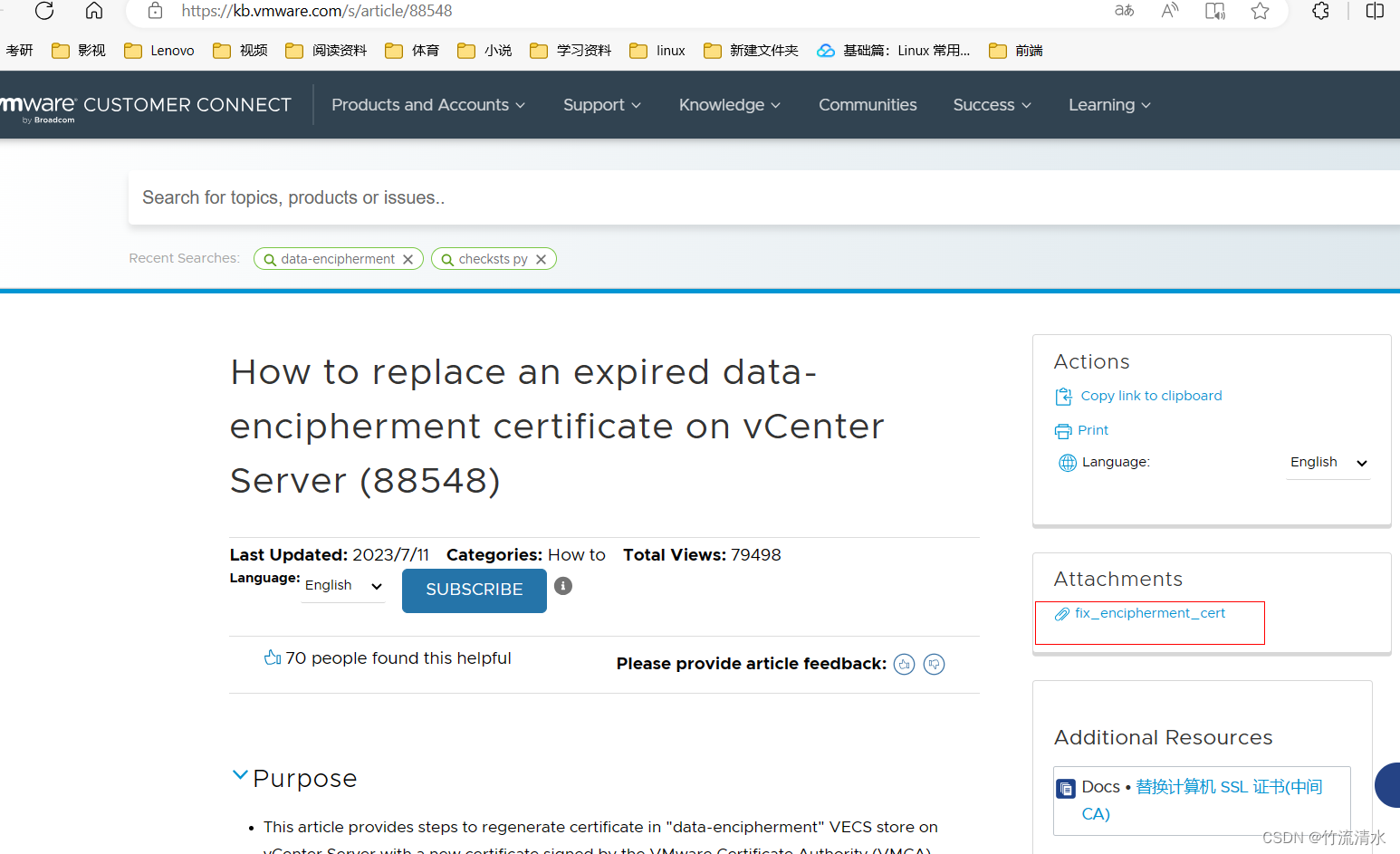The image size is (1400, 854).
Task: Open the 阅读资料 bookmark folder
Action: click(326, 51)
